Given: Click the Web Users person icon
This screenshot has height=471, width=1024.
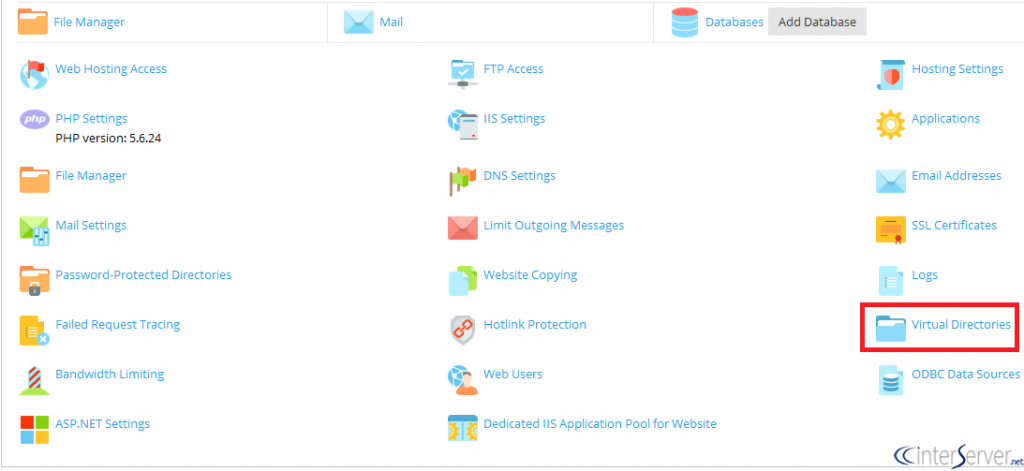Looking at the screenshot, I should tap(463, 380).
